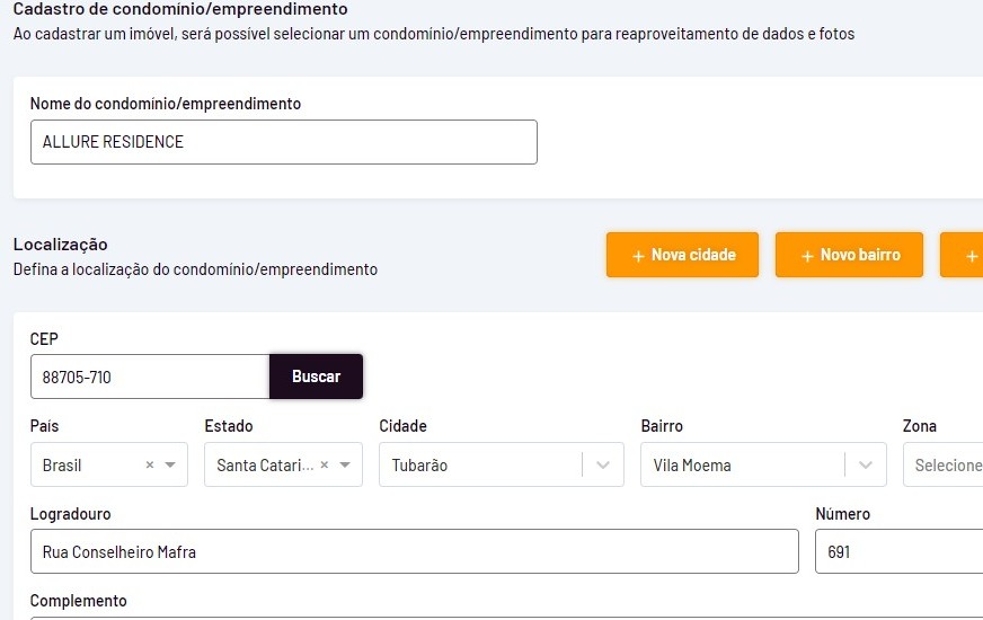Click the Nova cidade button
This screenshot has width=983, height=620.
point(682,255)
